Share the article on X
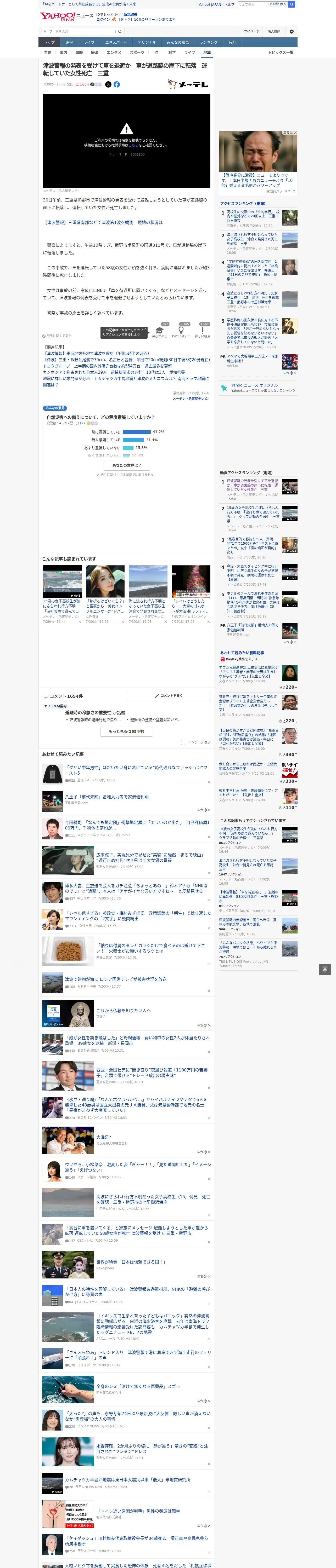 tap(109, 85)
